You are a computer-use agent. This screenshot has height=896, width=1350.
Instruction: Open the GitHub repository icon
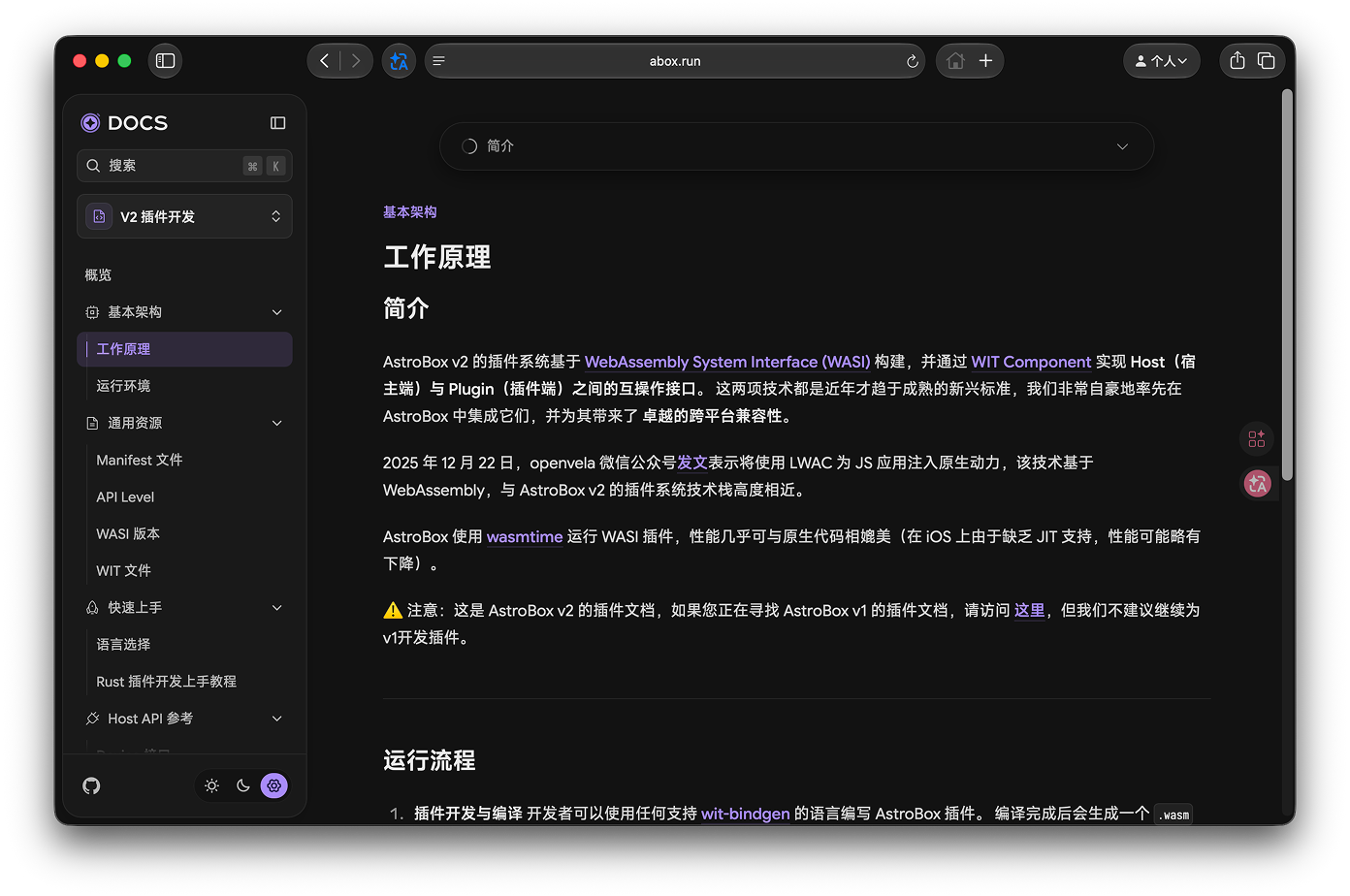(x=91, y=785)
